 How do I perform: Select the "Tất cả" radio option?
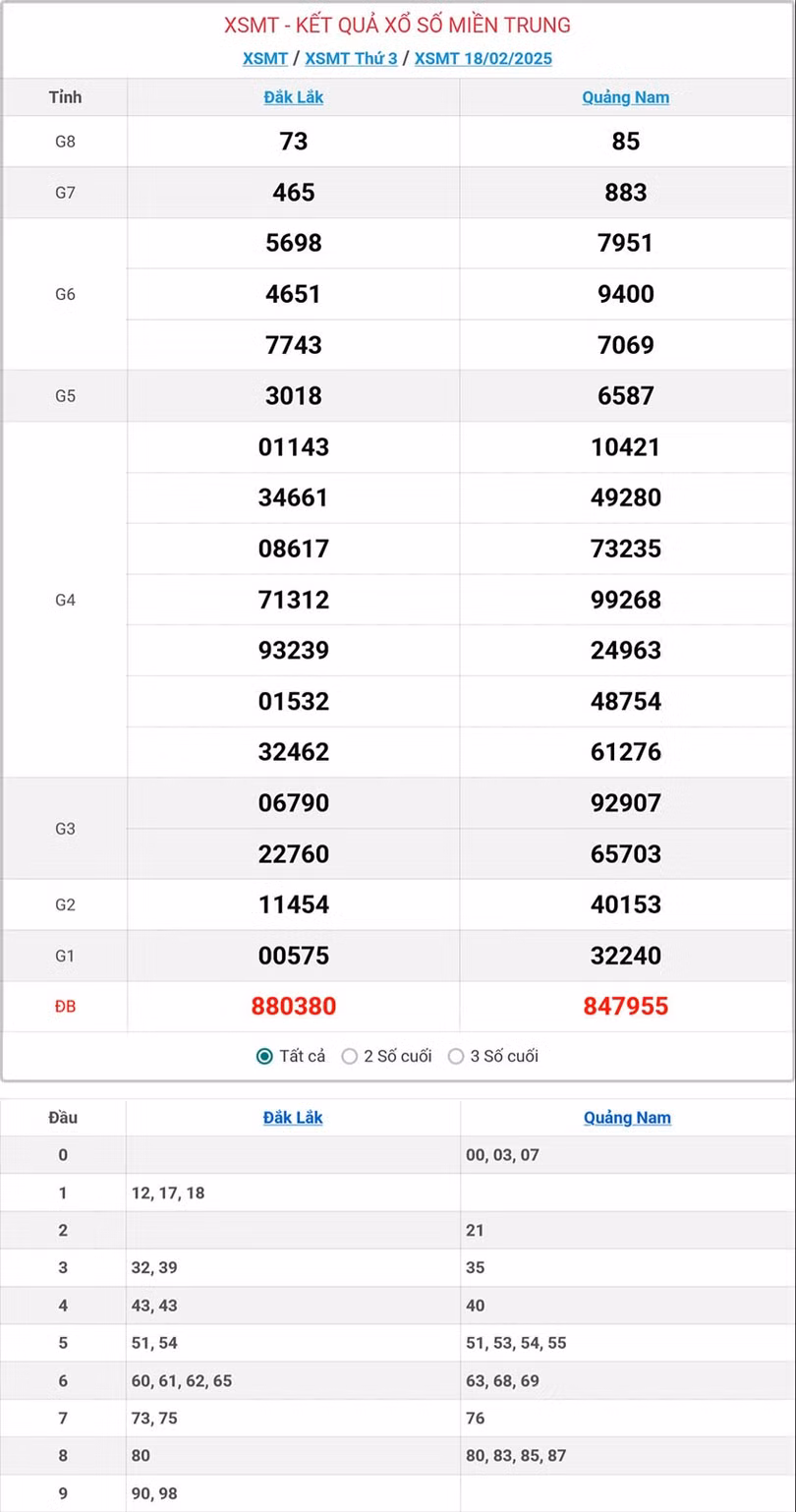(264, 1056)
